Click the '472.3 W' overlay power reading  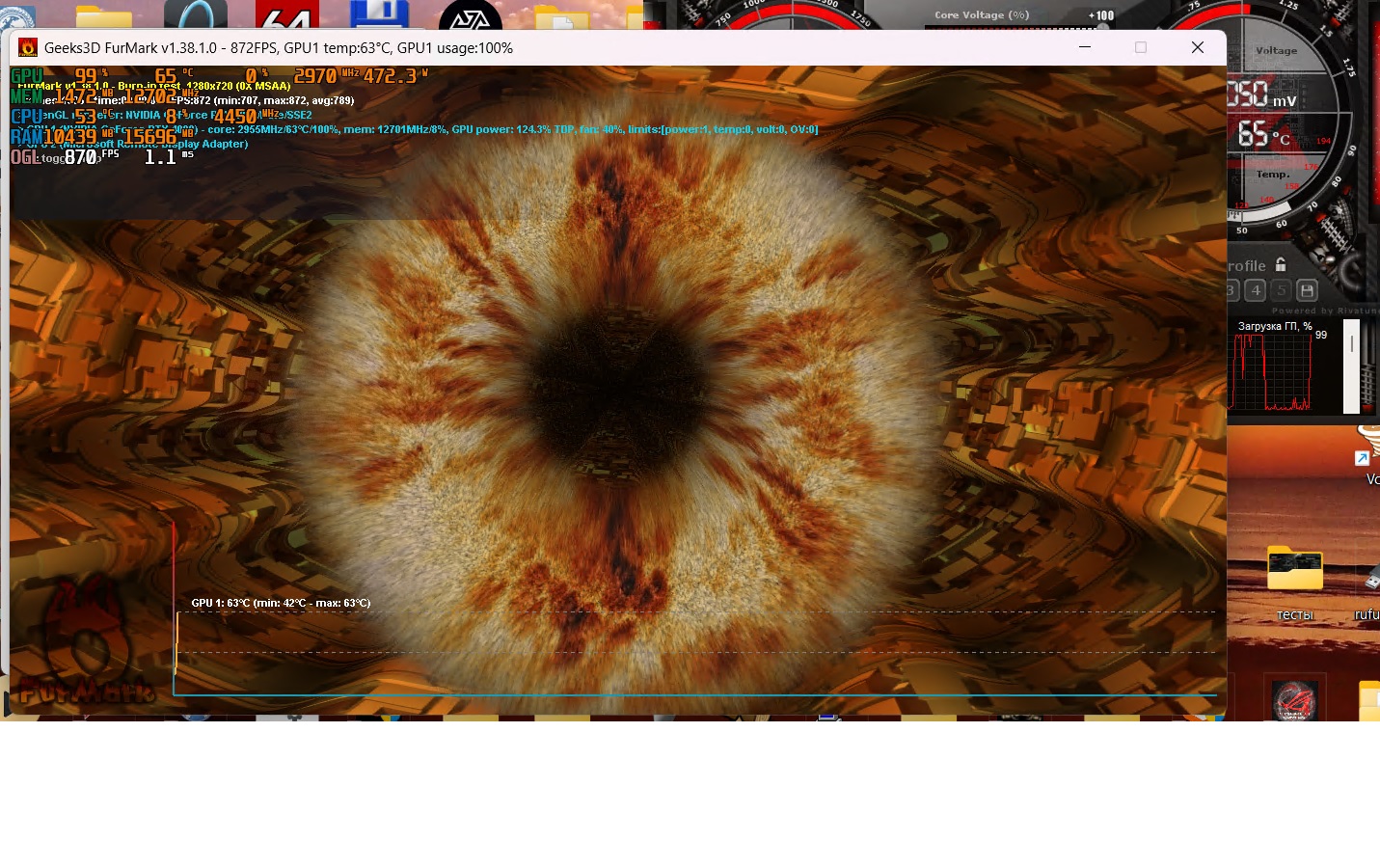[x=396, y=75]
